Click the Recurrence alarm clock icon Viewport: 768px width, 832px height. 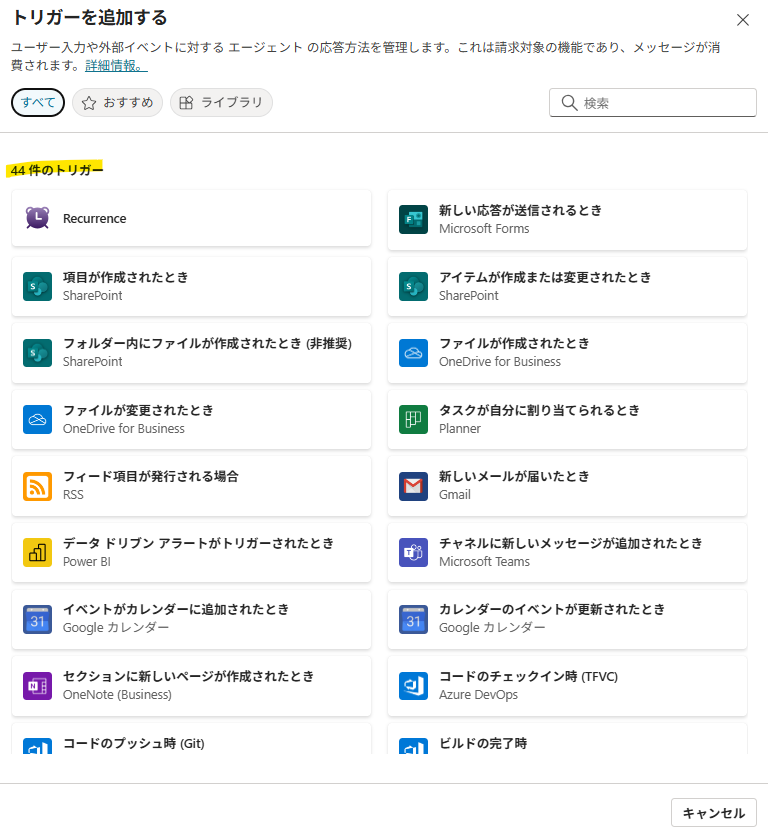[37, 218]
